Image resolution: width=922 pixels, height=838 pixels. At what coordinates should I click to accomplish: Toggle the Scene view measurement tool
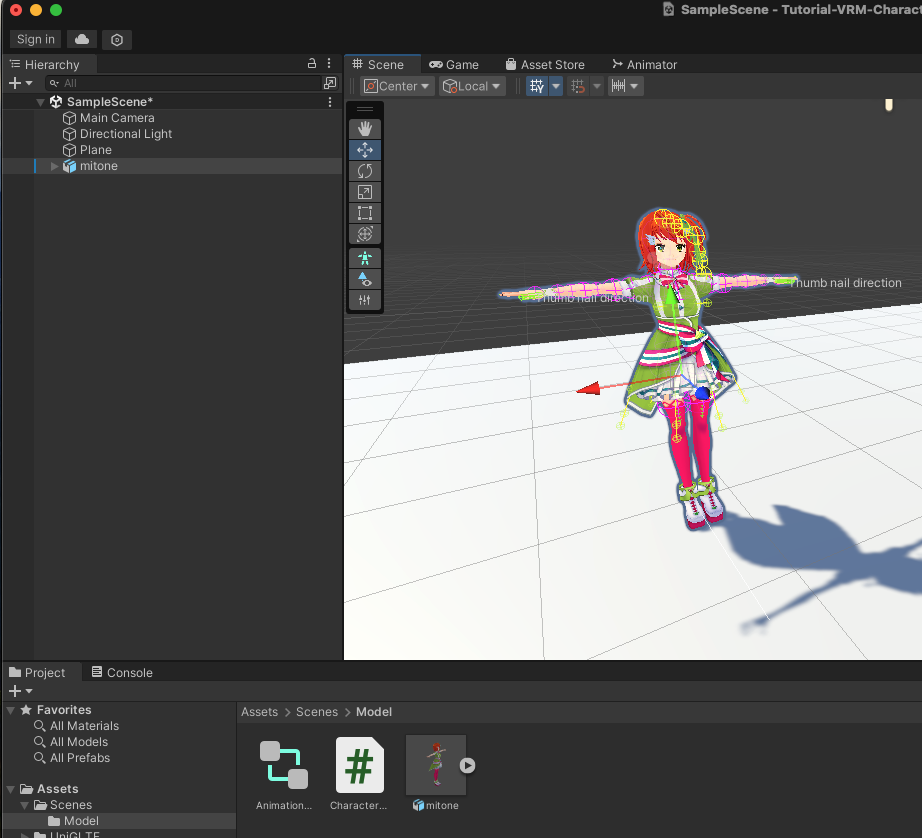click(x=619, y=86)
